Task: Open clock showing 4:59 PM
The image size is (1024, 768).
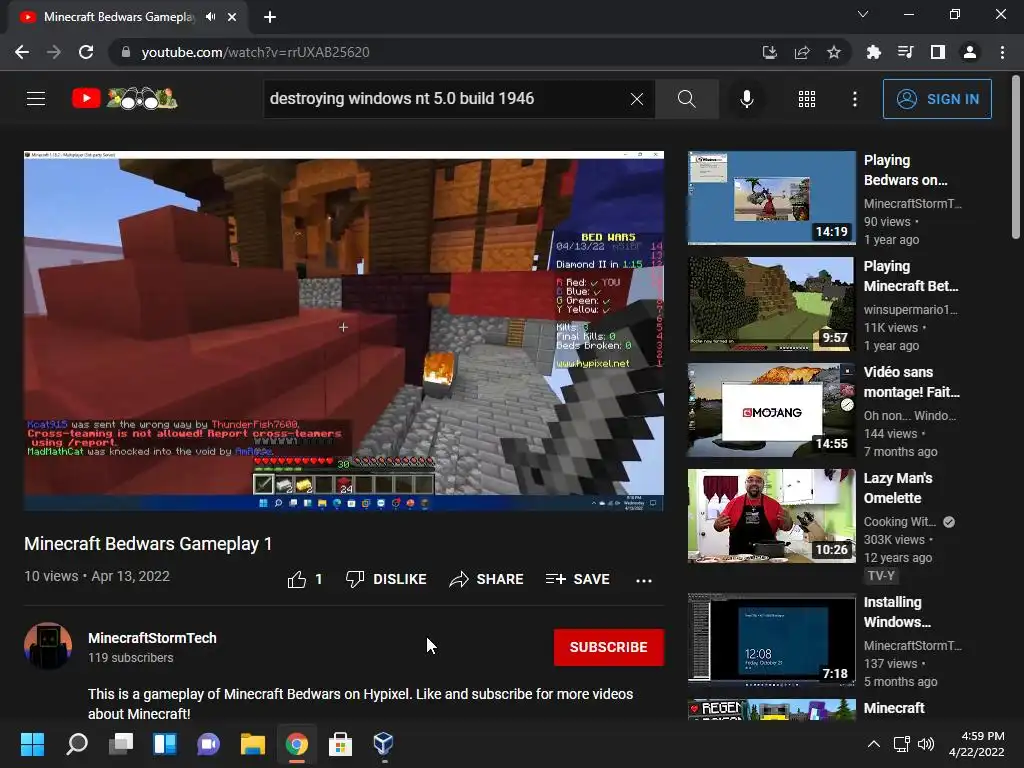Action: click(977, 744)
